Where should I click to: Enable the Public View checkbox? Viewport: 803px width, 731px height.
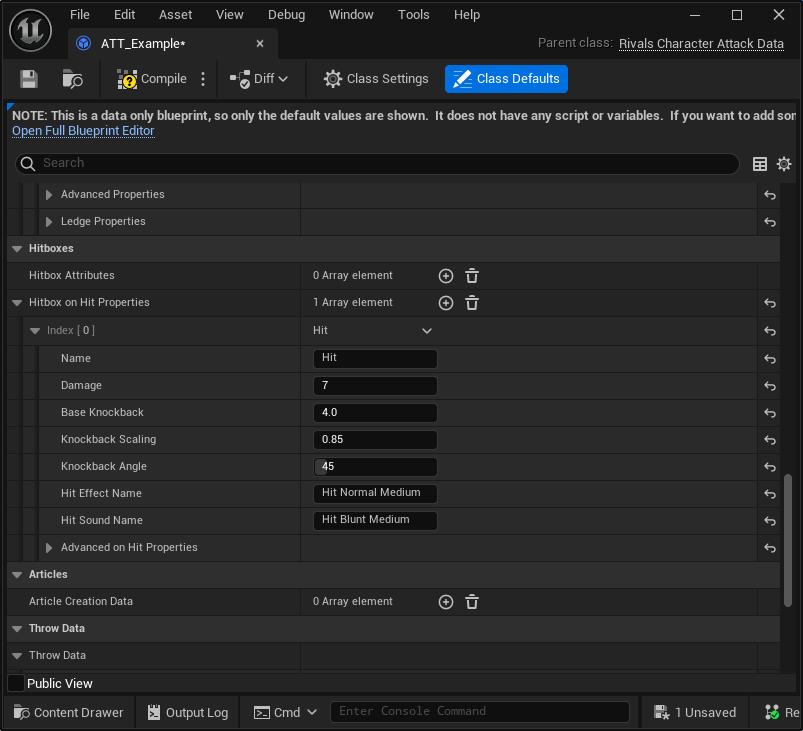coord(16,683)
